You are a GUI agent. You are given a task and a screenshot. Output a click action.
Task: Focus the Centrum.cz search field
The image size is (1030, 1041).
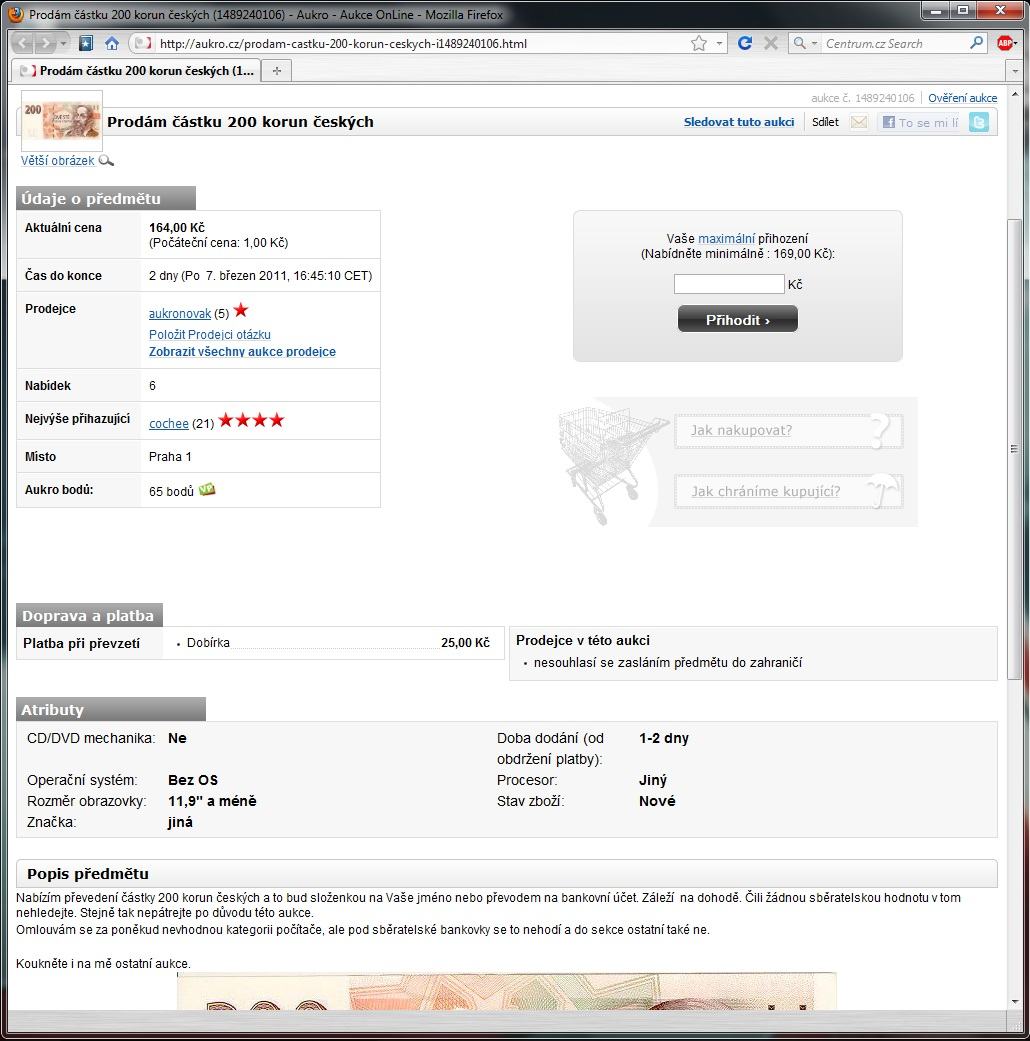tap(895, 44)
